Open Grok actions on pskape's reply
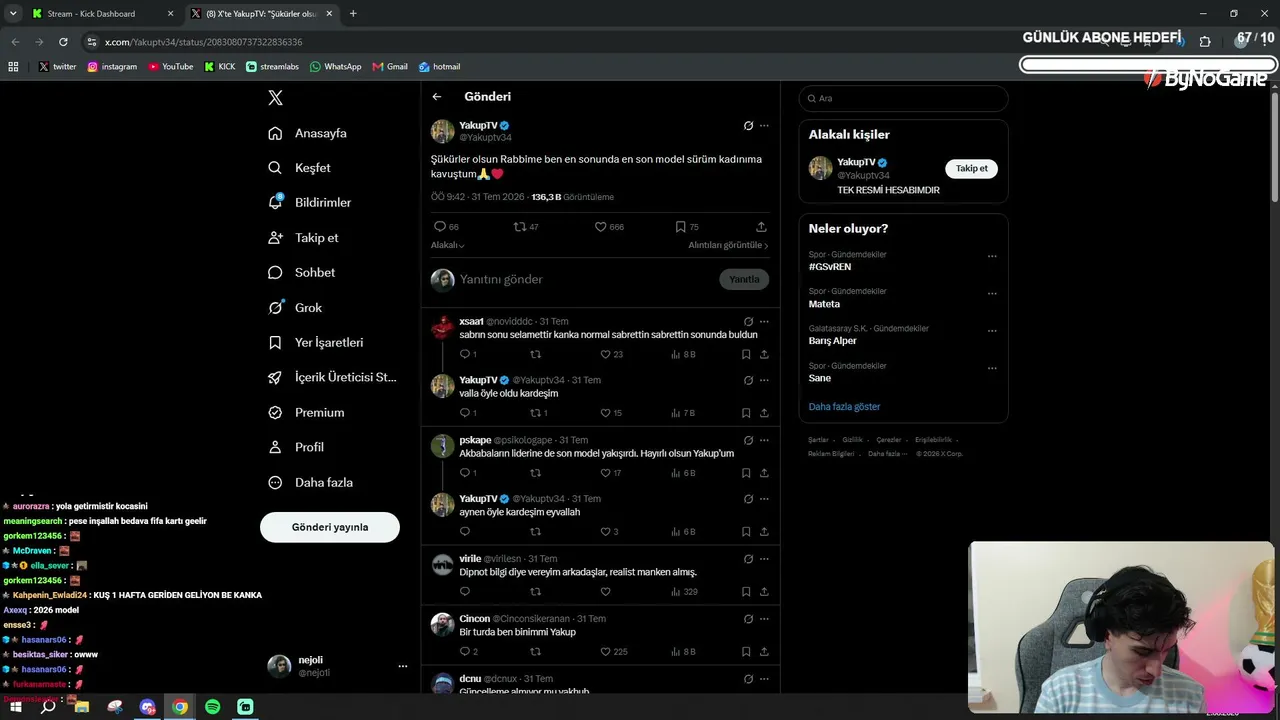 coord(748,440)
